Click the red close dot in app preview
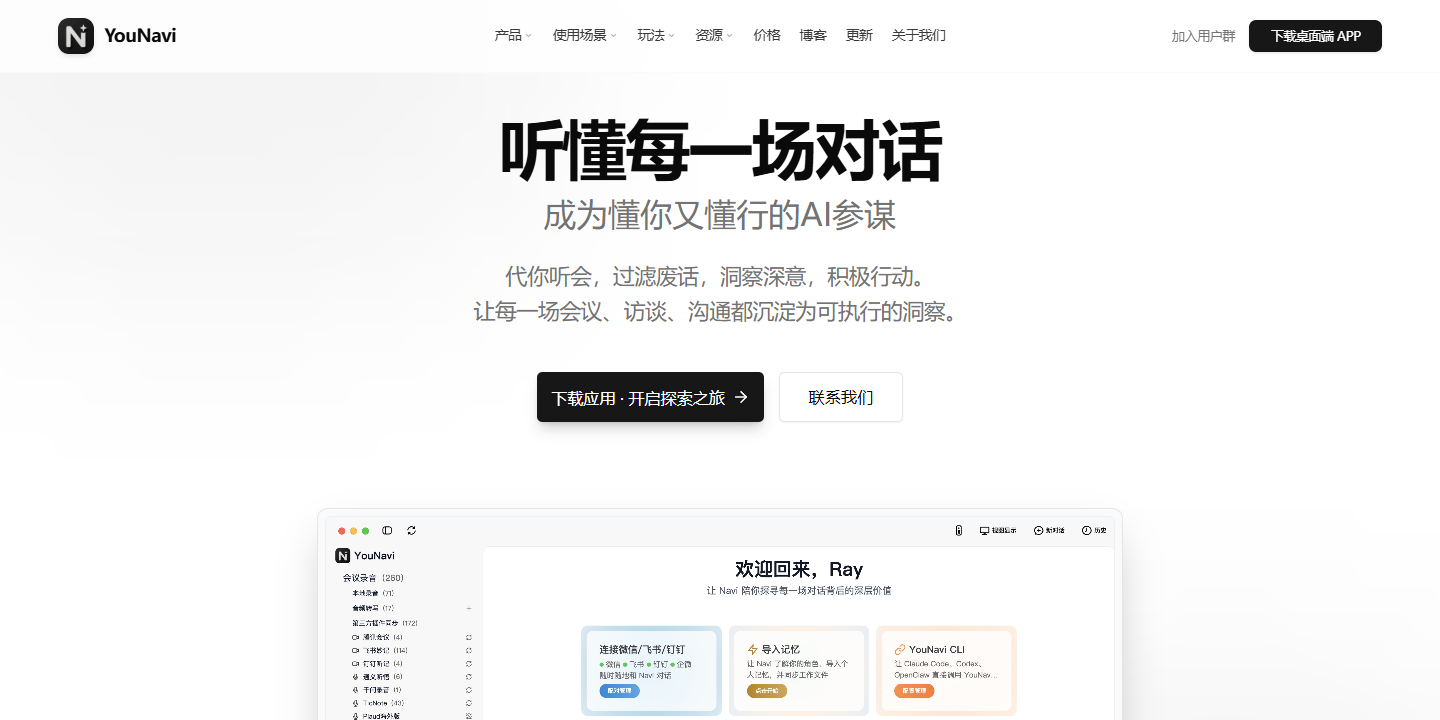 click(342, 530)
